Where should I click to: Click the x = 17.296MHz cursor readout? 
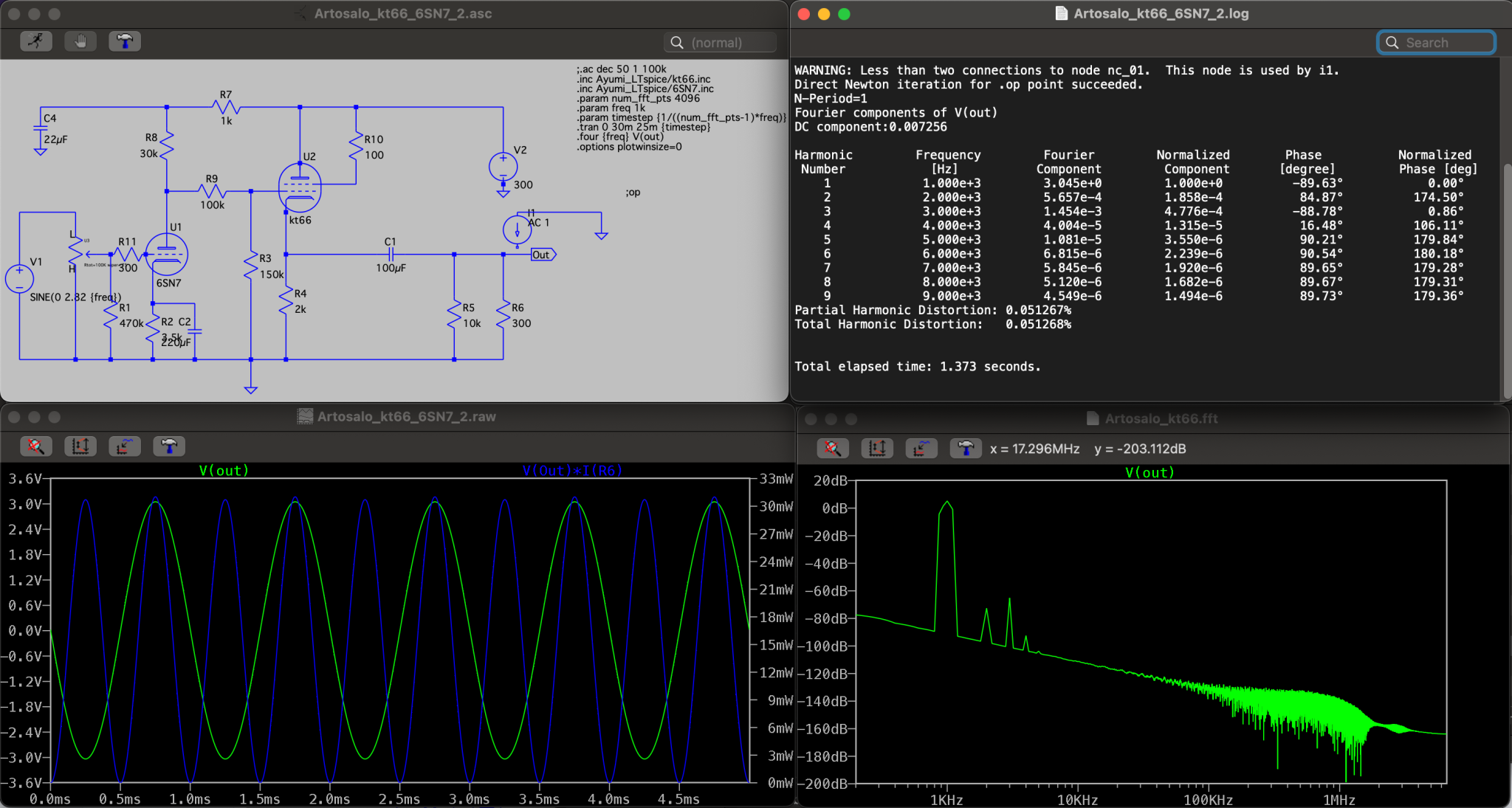point(1034,449)
